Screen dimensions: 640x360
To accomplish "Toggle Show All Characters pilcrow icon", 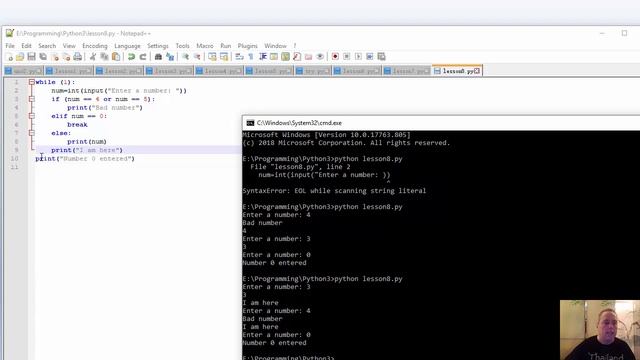I will [251, 57].
